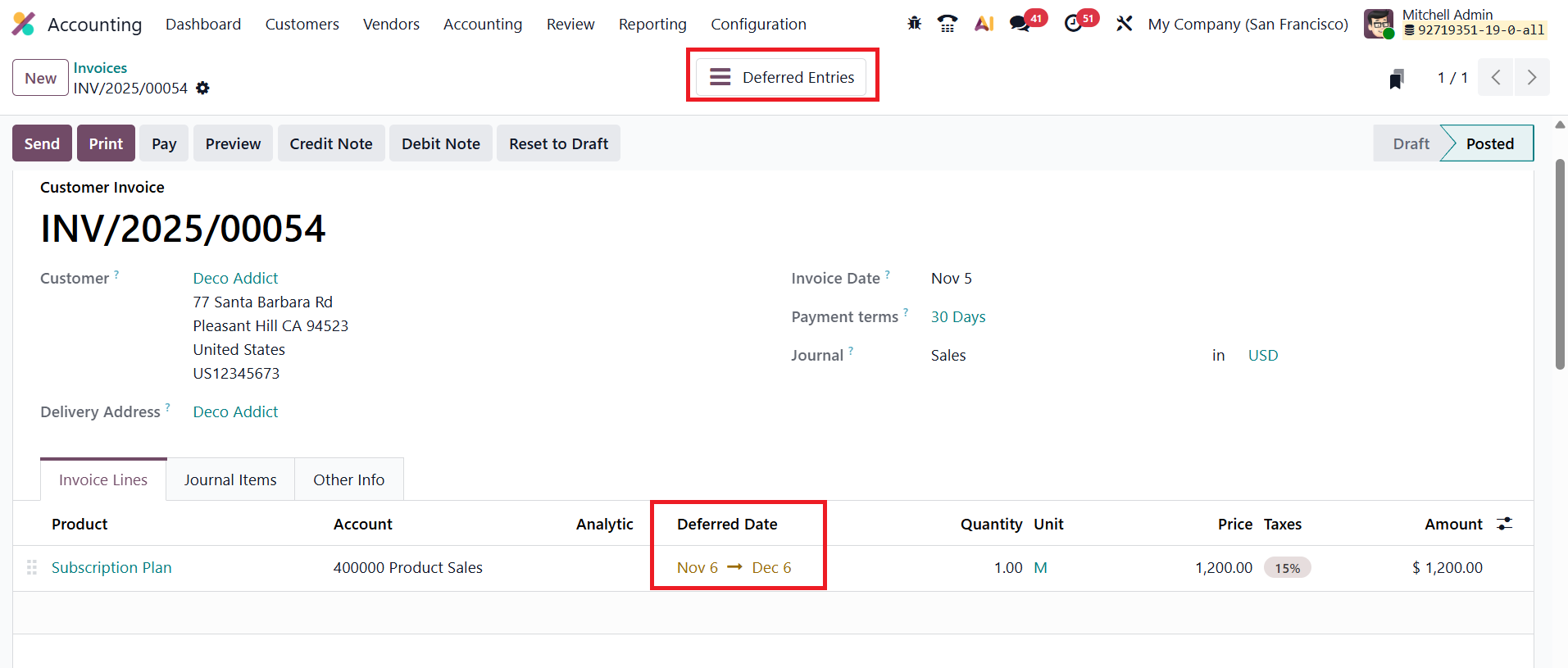Open the chat messages icon
Viewport: 1568px width, 668px height.
pos(1020,24)
